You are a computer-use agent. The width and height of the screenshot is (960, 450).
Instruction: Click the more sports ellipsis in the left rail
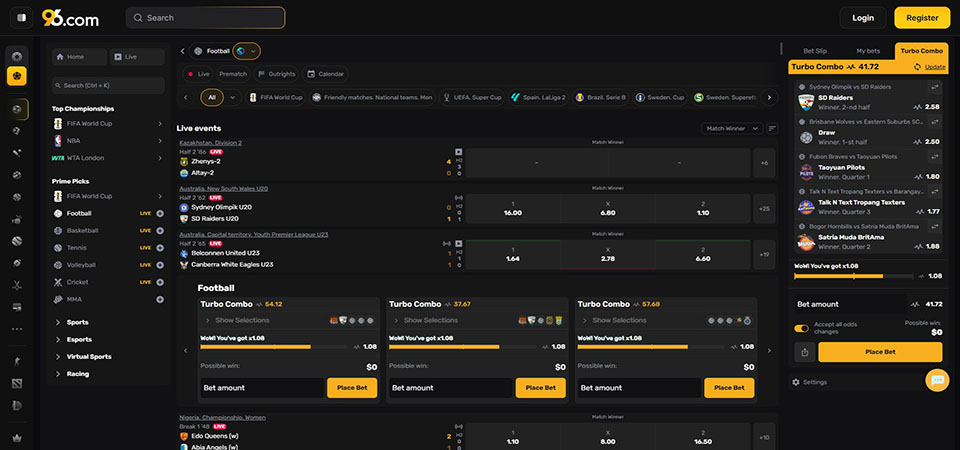[17, 329]
